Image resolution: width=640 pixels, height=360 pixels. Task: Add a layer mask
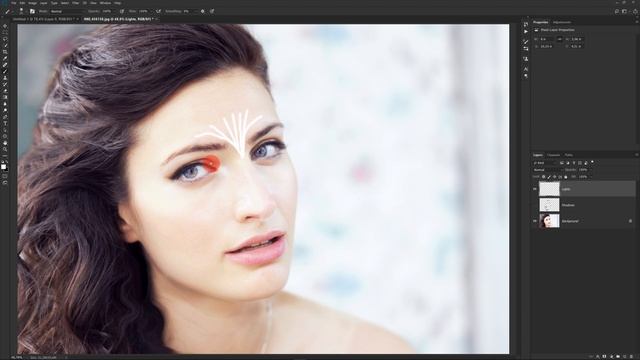tap(604, 357)
